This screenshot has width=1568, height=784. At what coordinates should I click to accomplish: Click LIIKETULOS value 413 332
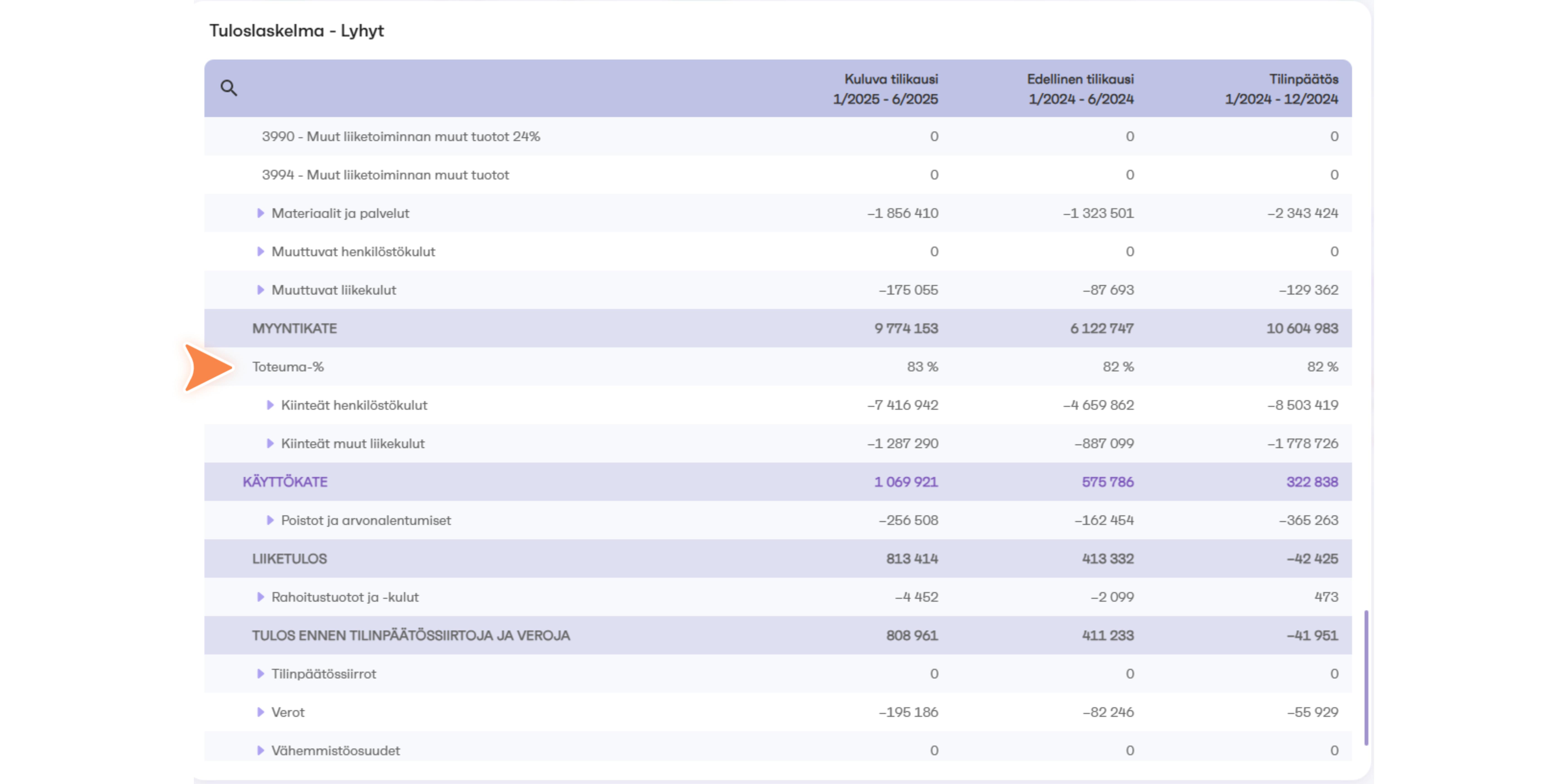[x=1108, y=558]
